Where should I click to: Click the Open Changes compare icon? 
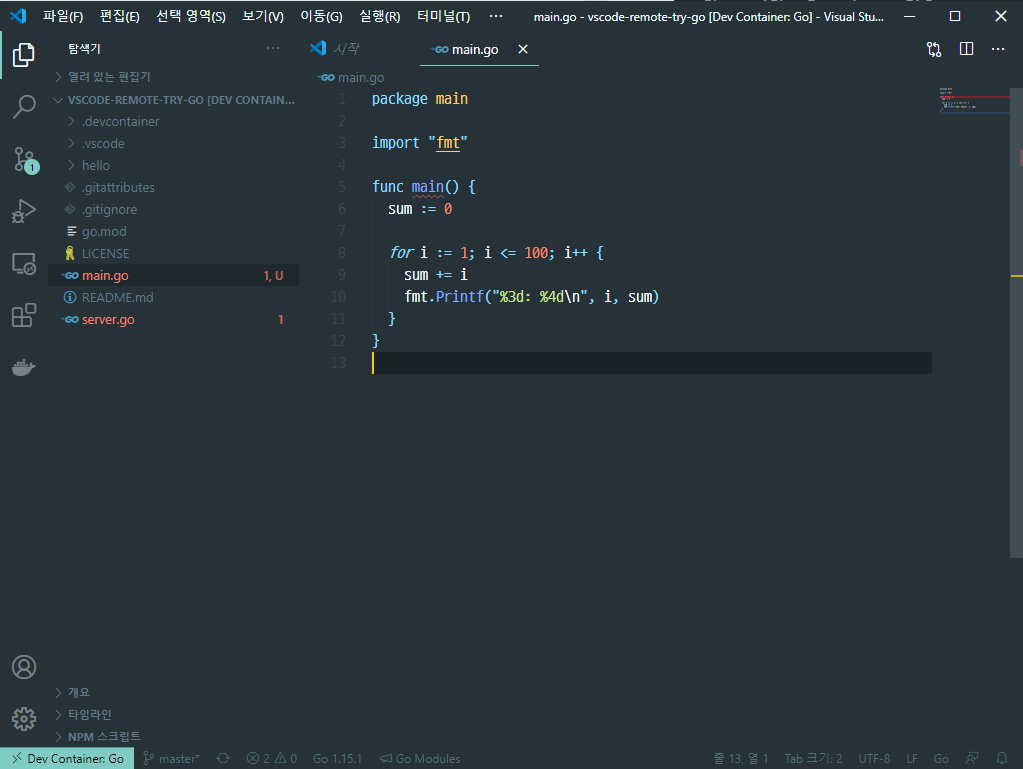[x=934, y=49]
